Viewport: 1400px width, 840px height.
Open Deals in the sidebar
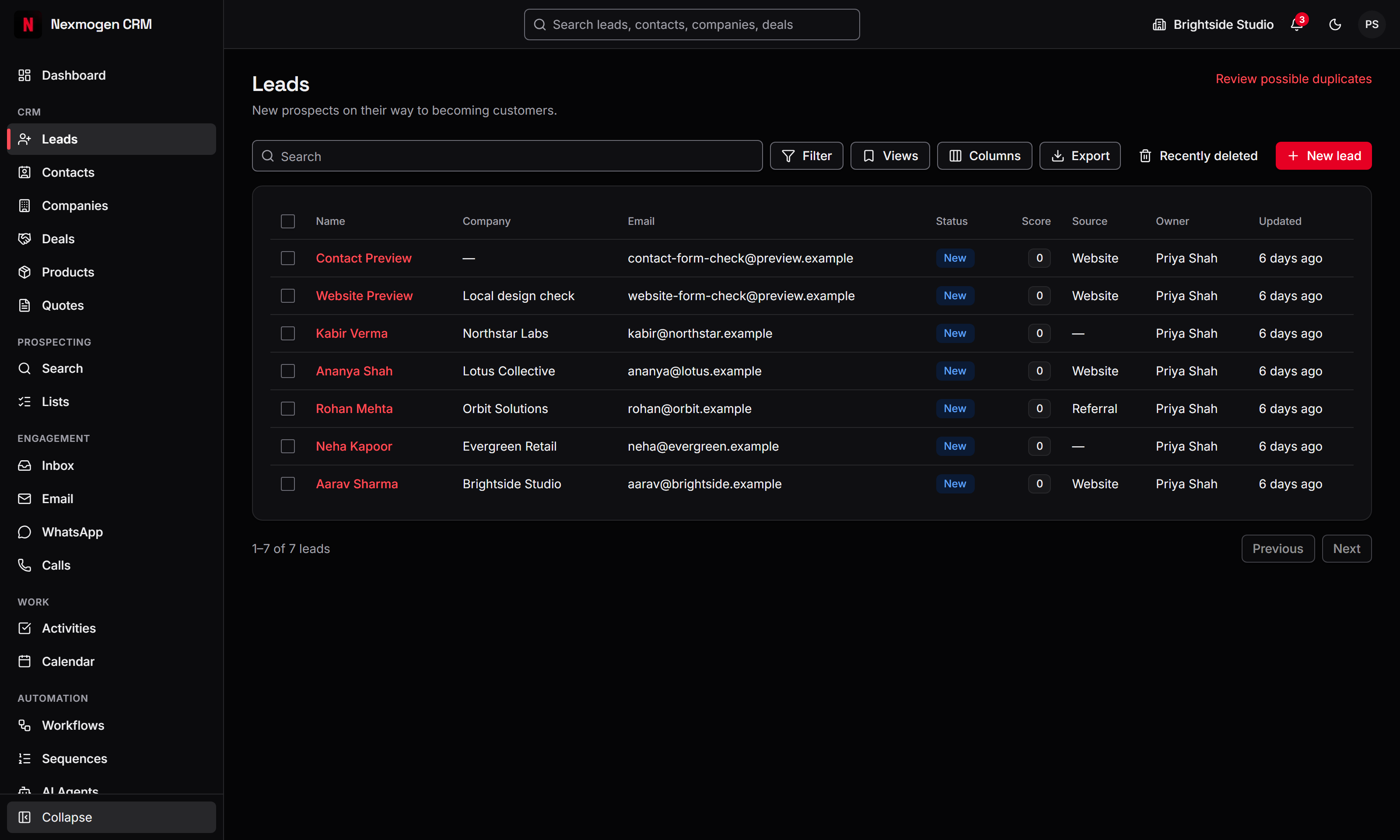coord(112,239)
